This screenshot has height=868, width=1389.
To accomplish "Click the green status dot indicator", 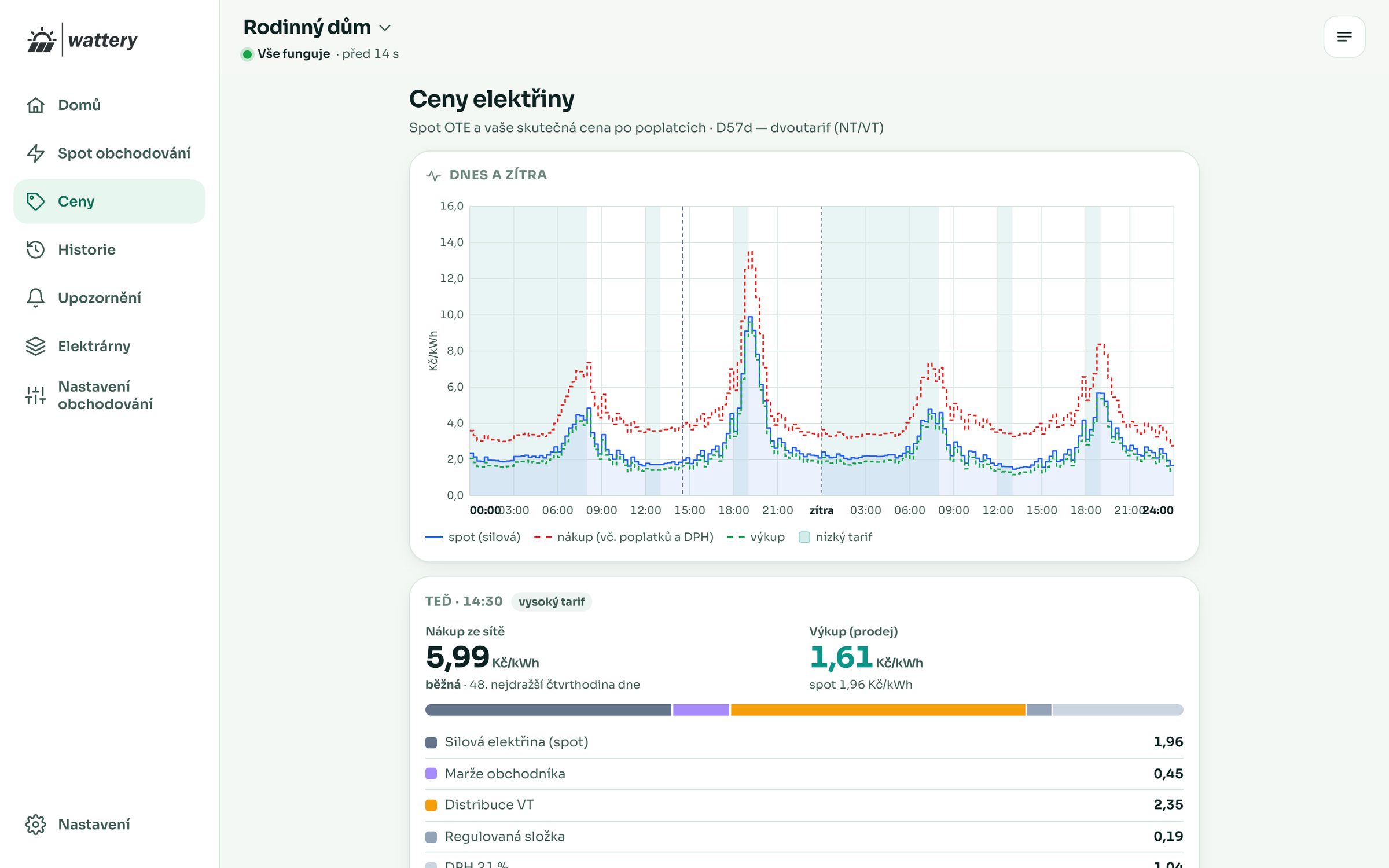I will pyautogui.click(x=247, y=54).
